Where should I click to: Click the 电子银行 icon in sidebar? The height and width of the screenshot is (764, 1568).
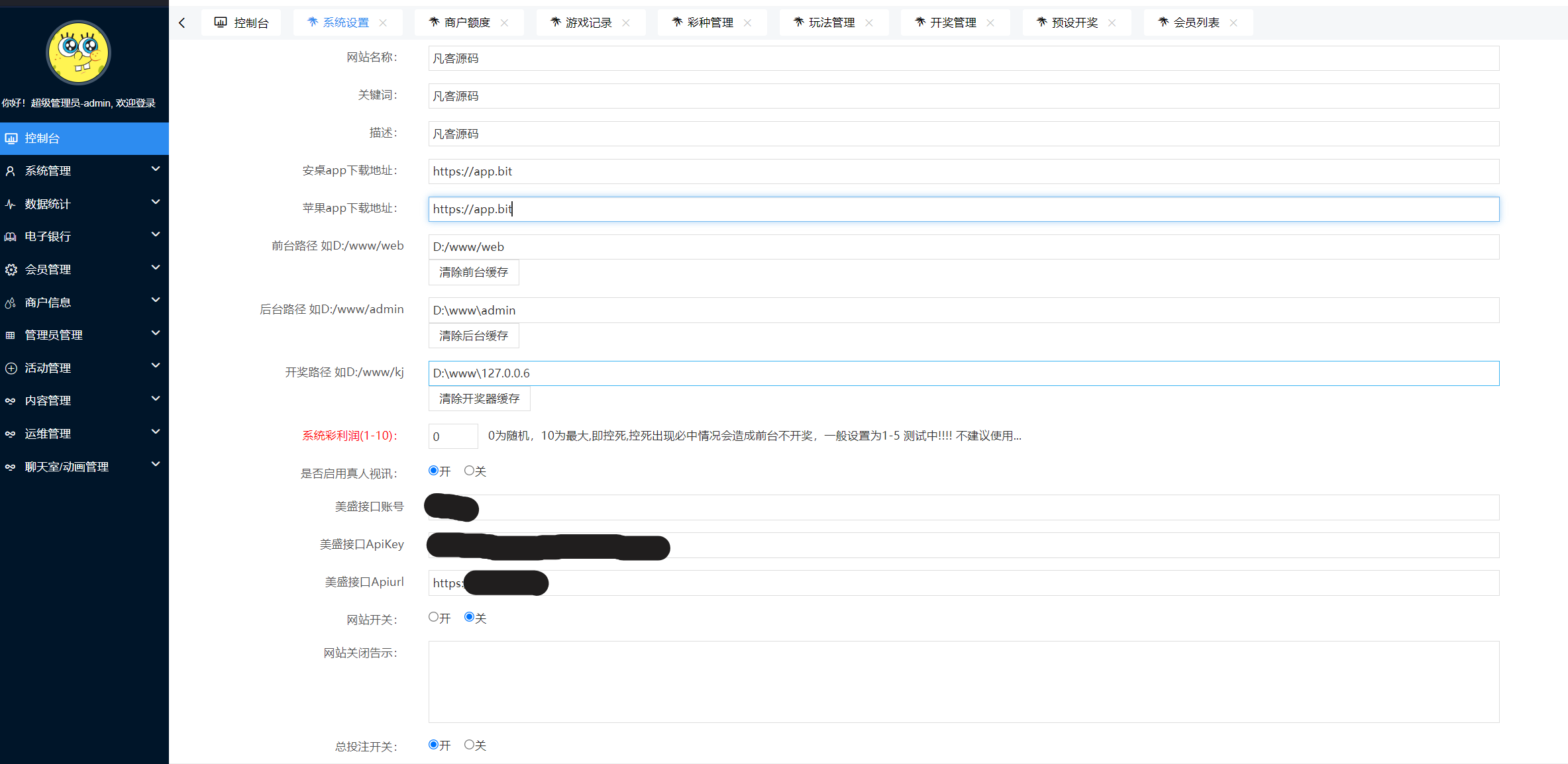tap(11, 236)
